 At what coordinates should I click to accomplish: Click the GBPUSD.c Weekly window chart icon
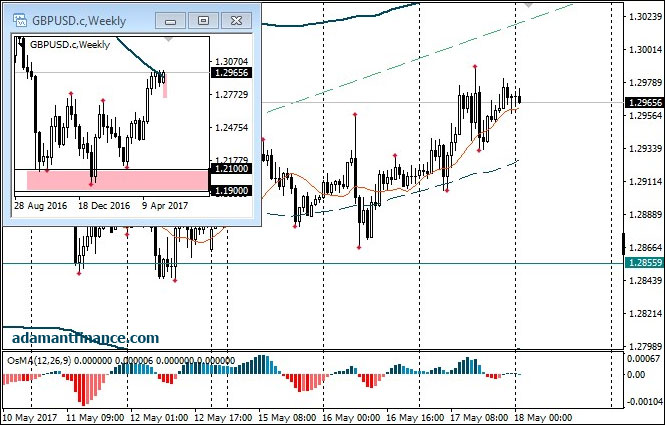click(x=20, y=20)
